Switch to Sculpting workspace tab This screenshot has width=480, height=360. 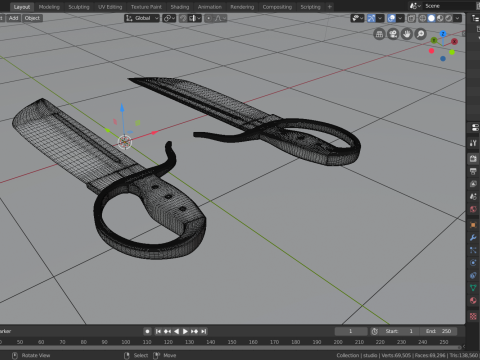click(x=79, y=7)
